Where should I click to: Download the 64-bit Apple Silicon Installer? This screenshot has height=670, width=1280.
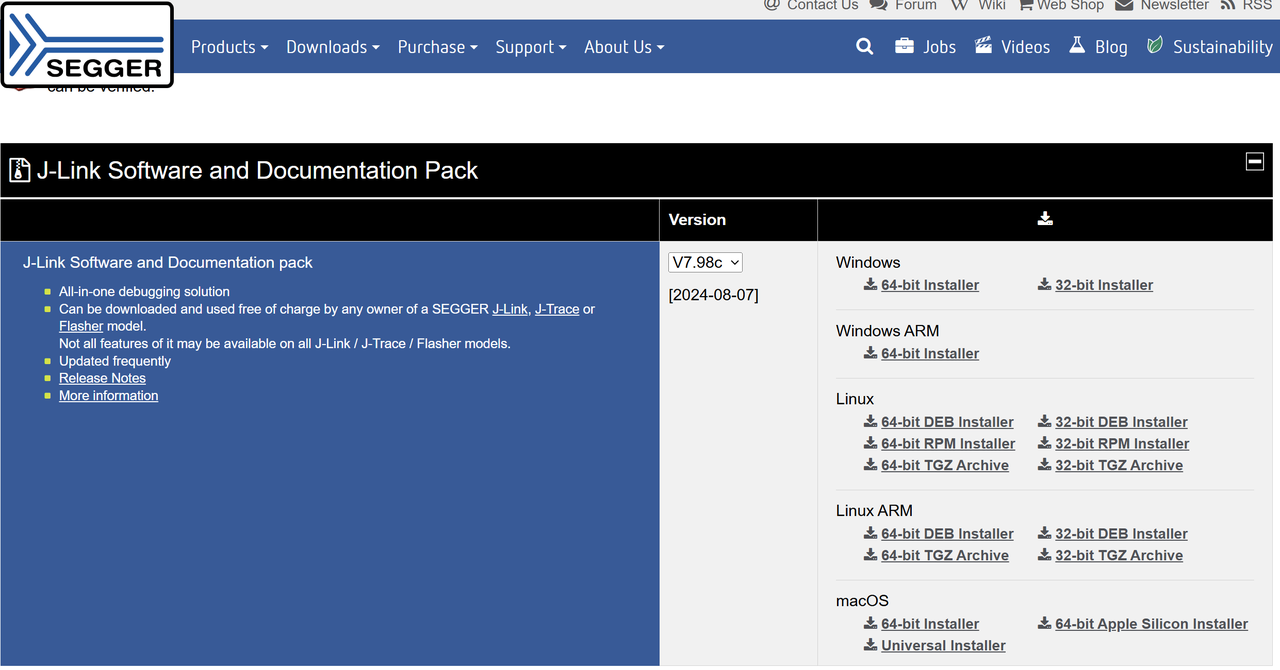point(1150,624)
